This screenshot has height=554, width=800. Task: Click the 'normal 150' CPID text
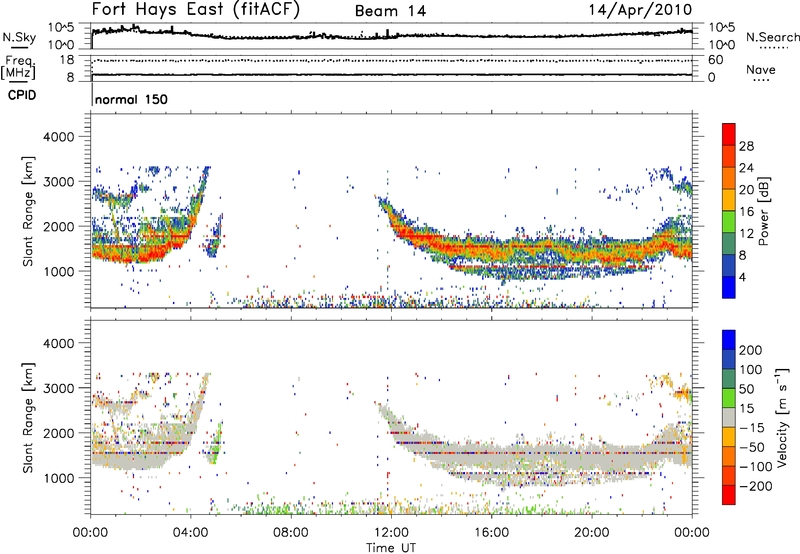pyautogui.click(x=131, y=99)
